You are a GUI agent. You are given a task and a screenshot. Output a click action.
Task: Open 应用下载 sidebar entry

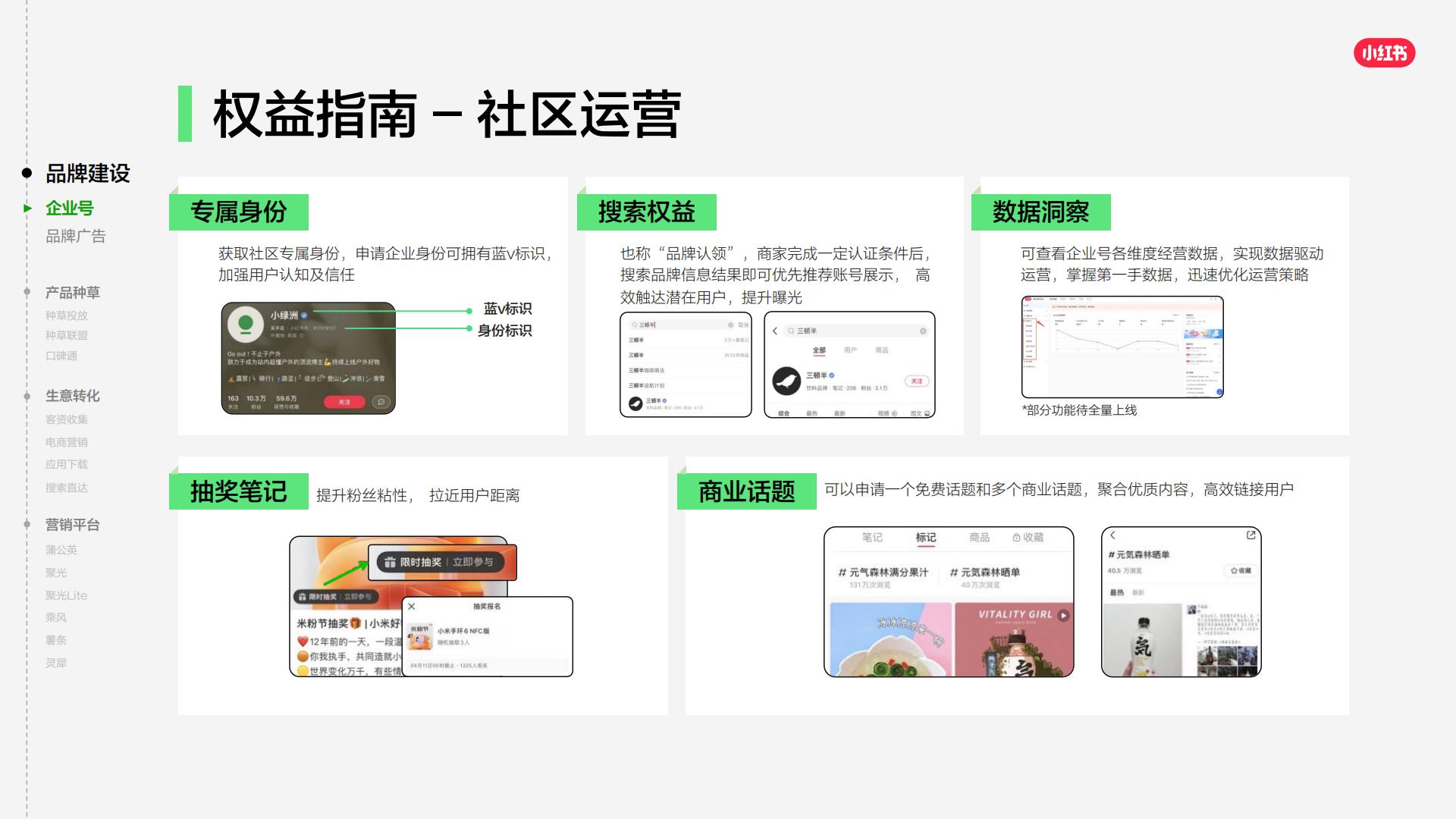click(67, 464)
